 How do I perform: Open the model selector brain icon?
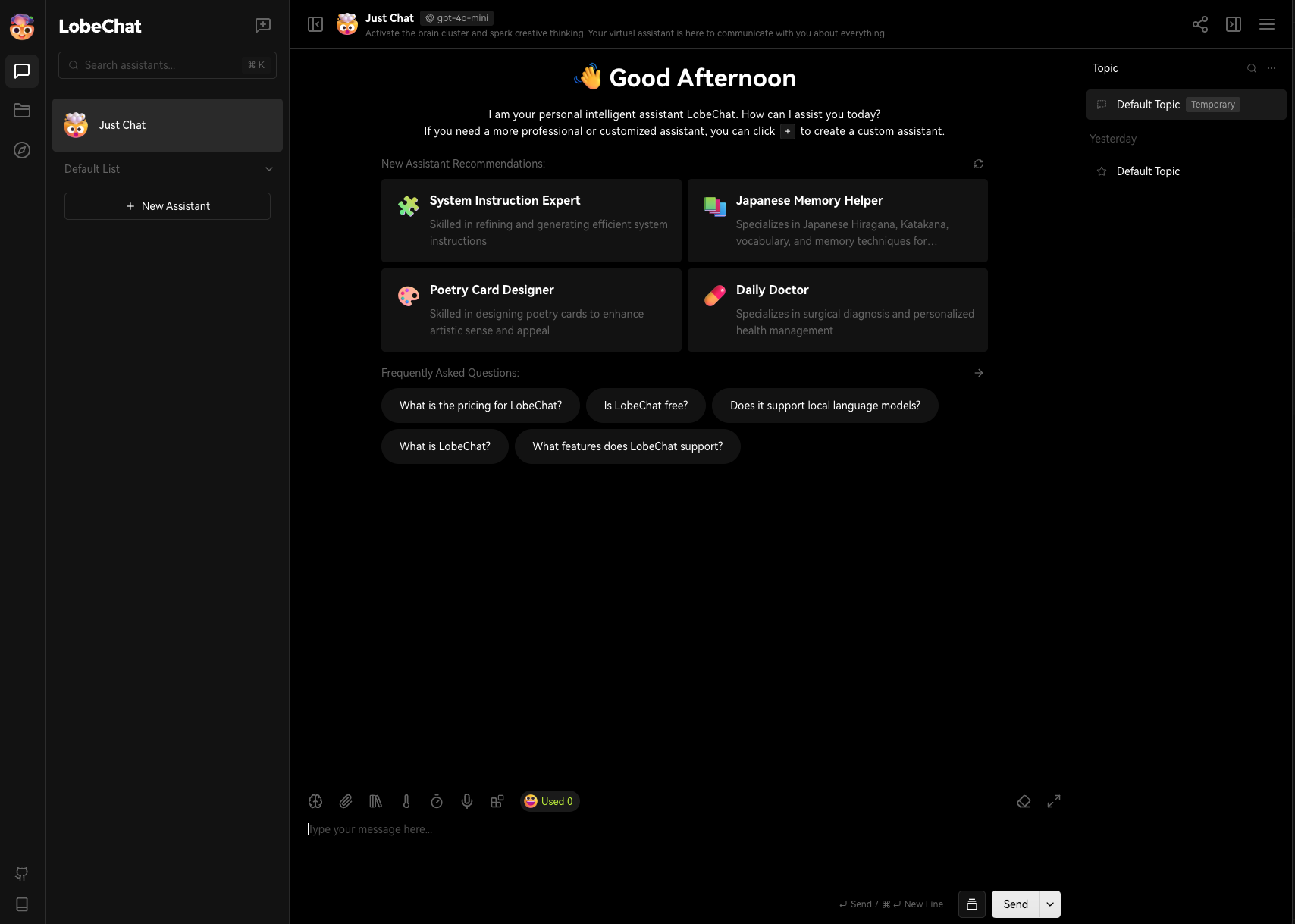click(315, 801)
